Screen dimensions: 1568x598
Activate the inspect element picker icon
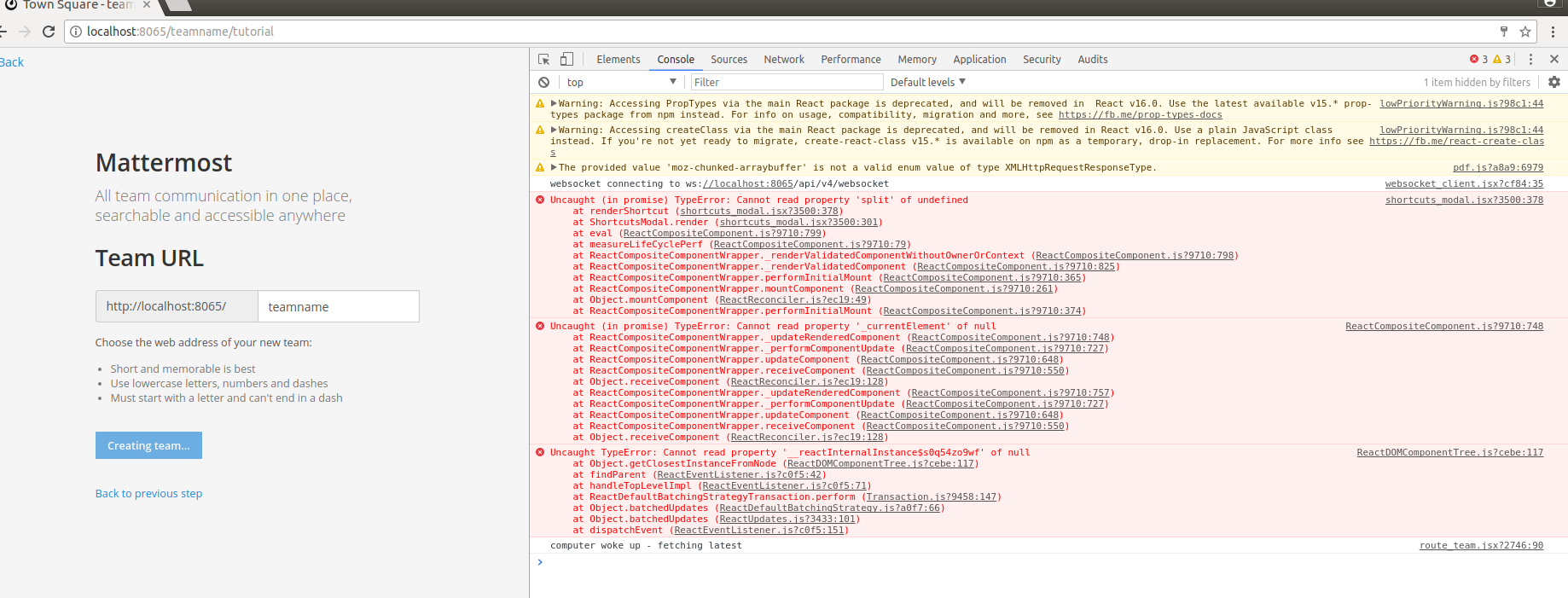click(x=544, y=59)
